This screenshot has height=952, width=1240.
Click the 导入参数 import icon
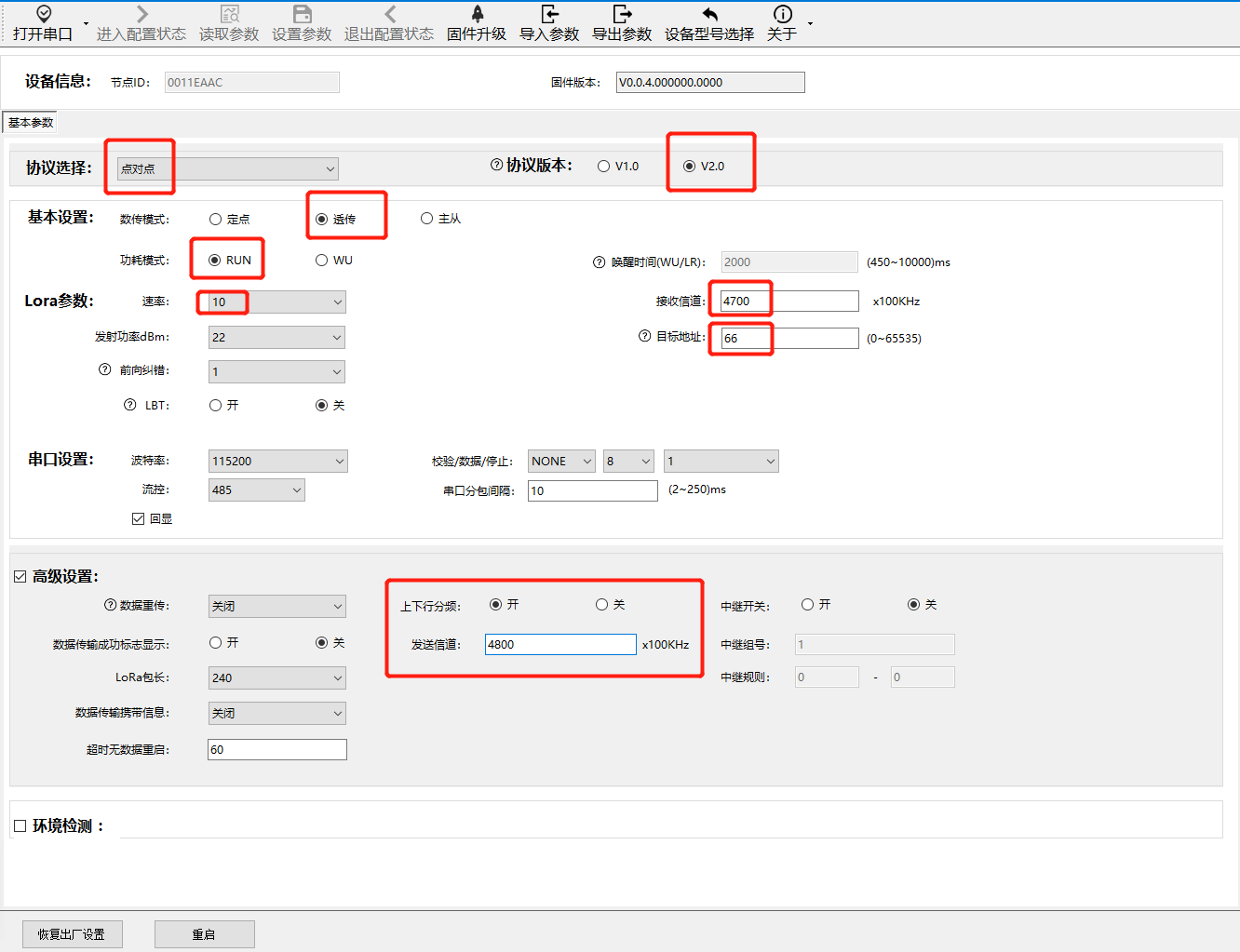pos(549,15)
